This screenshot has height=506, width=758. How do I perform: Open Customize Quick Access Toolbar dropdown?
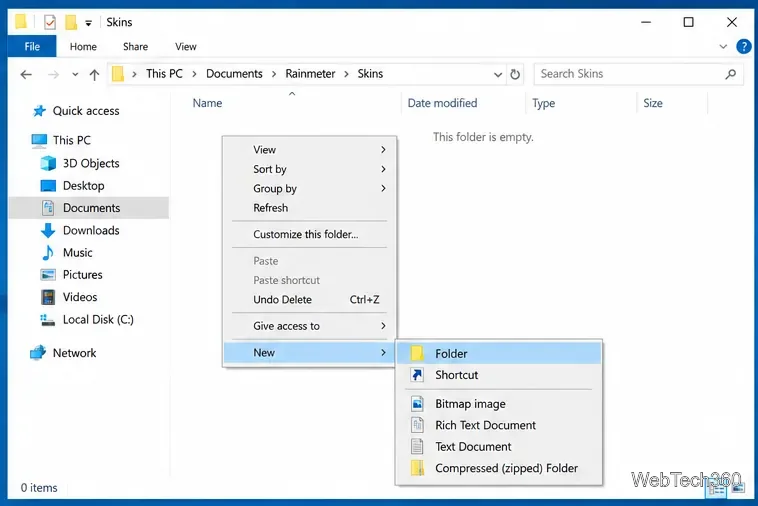(88, 23)
